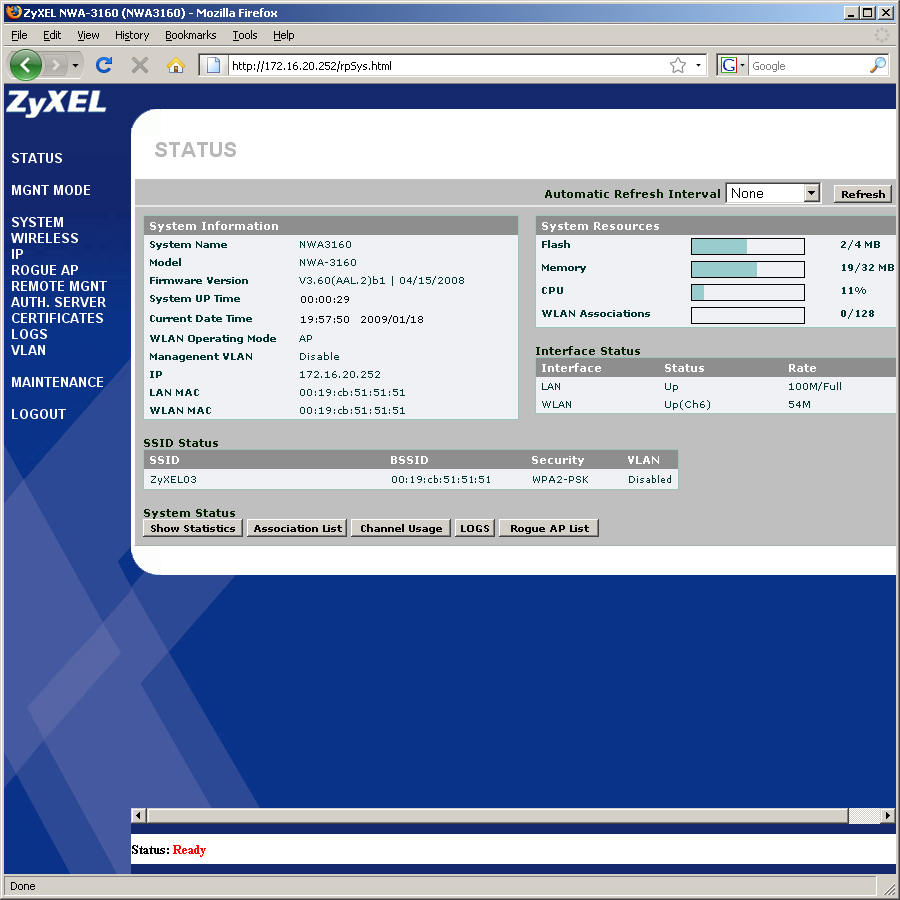The height and width of the screenshot is (900, 900).
Task: Click the browser Forward arrow button
Action: coord(56,65)
